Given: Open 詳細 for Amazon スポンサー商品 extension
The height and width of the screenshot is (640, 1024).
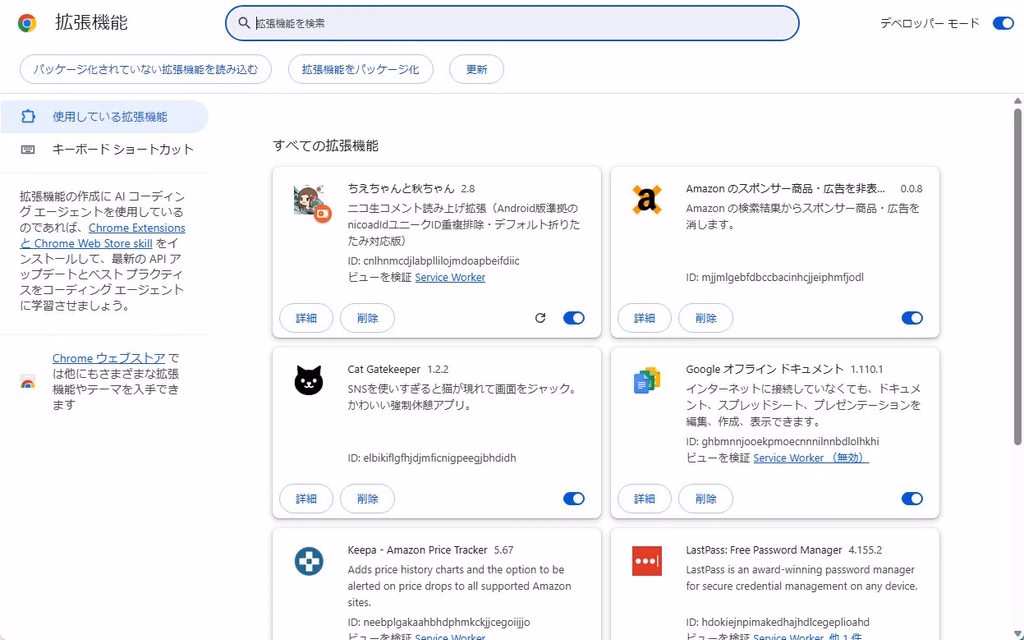Looking at the screenshot, I should point(645,318).
